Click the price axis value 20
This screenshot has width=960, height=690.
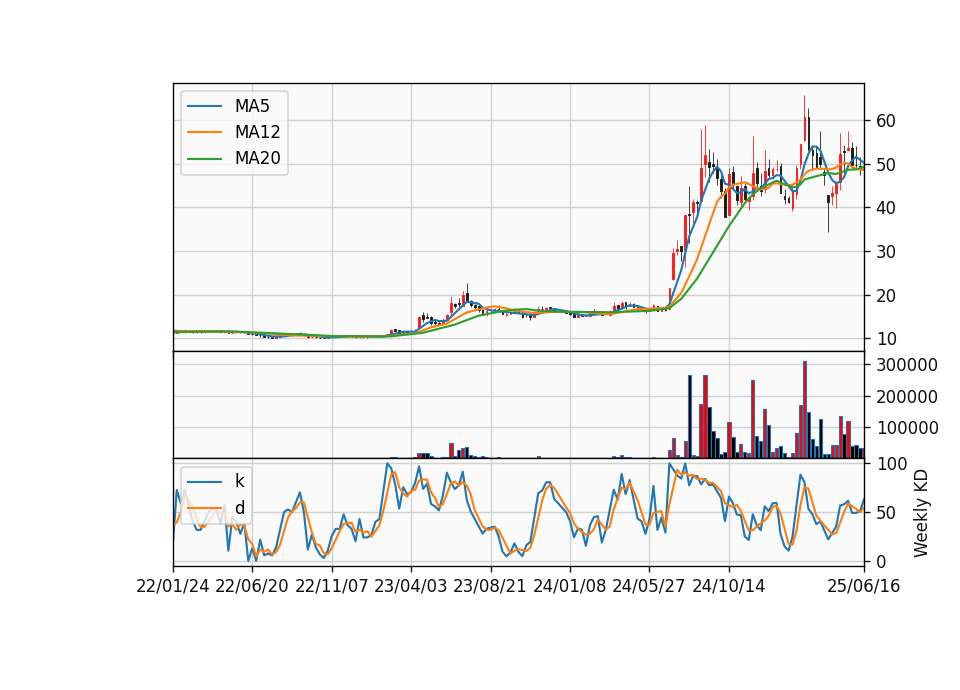(886, 296)
